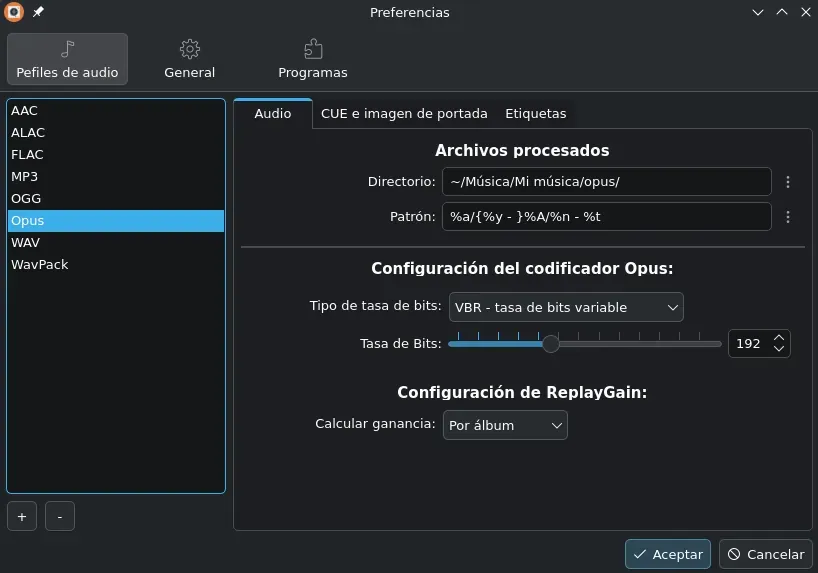Click the 192 bitrate value field

pos(749,343)
